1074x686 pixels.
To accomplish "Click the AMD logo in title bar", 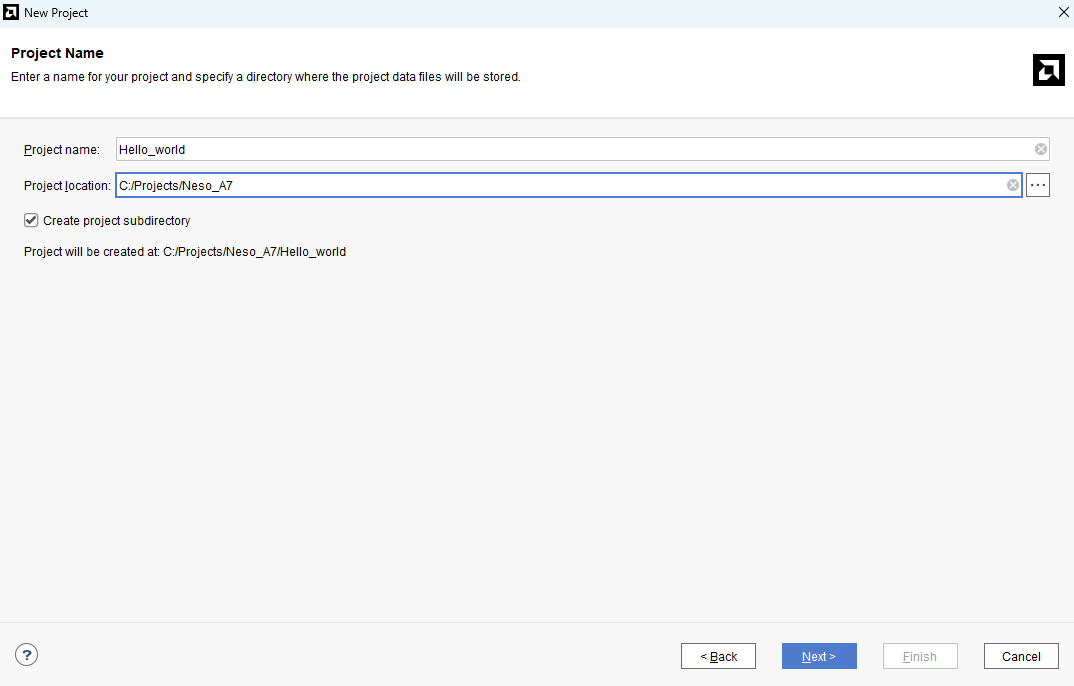I will (x=12, y=13).
